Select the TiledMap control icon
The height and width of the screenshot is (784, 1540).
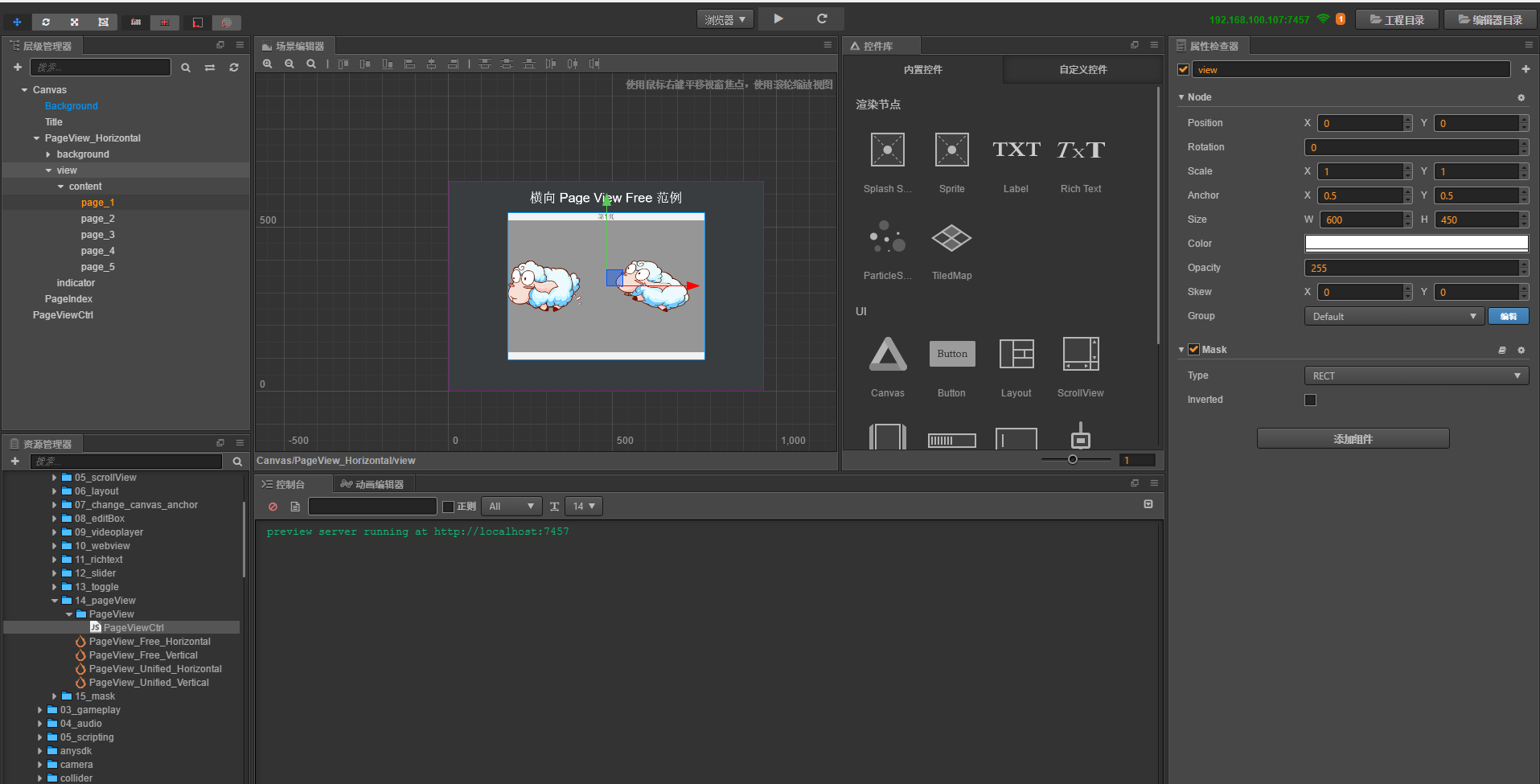point(951,239)
